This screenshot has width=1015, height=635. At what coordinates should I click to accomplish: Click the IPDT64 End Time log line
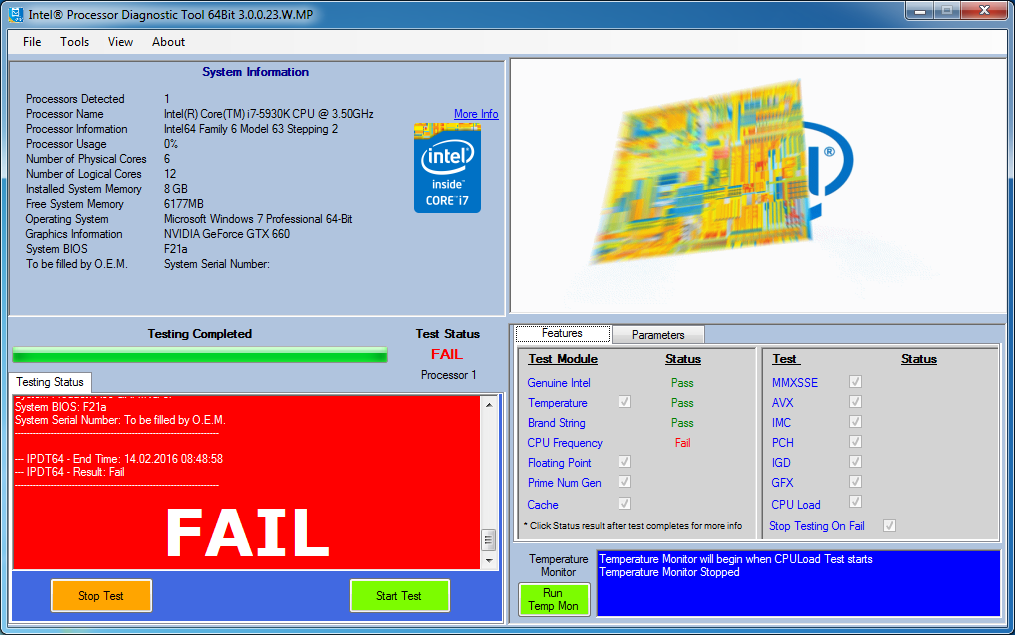pos(119,459)
